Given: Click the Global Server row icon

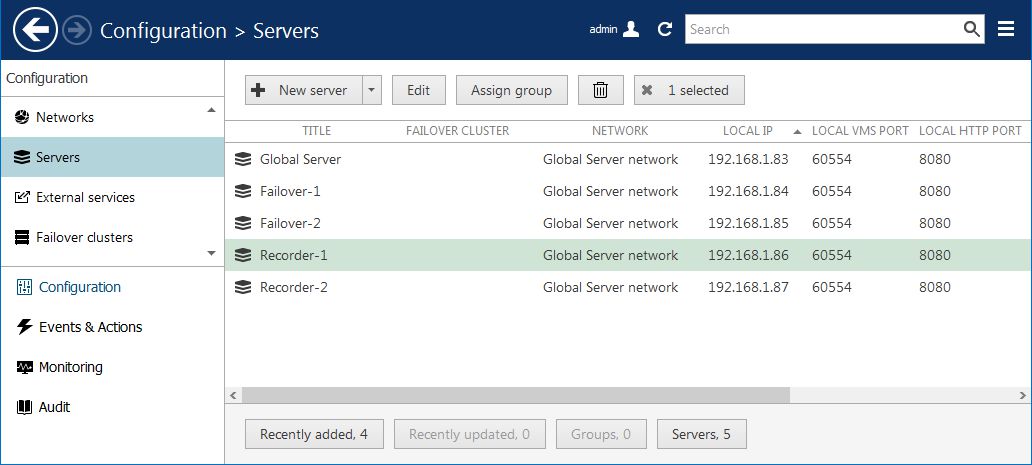Looking at the screenshot, I should 243,159.
